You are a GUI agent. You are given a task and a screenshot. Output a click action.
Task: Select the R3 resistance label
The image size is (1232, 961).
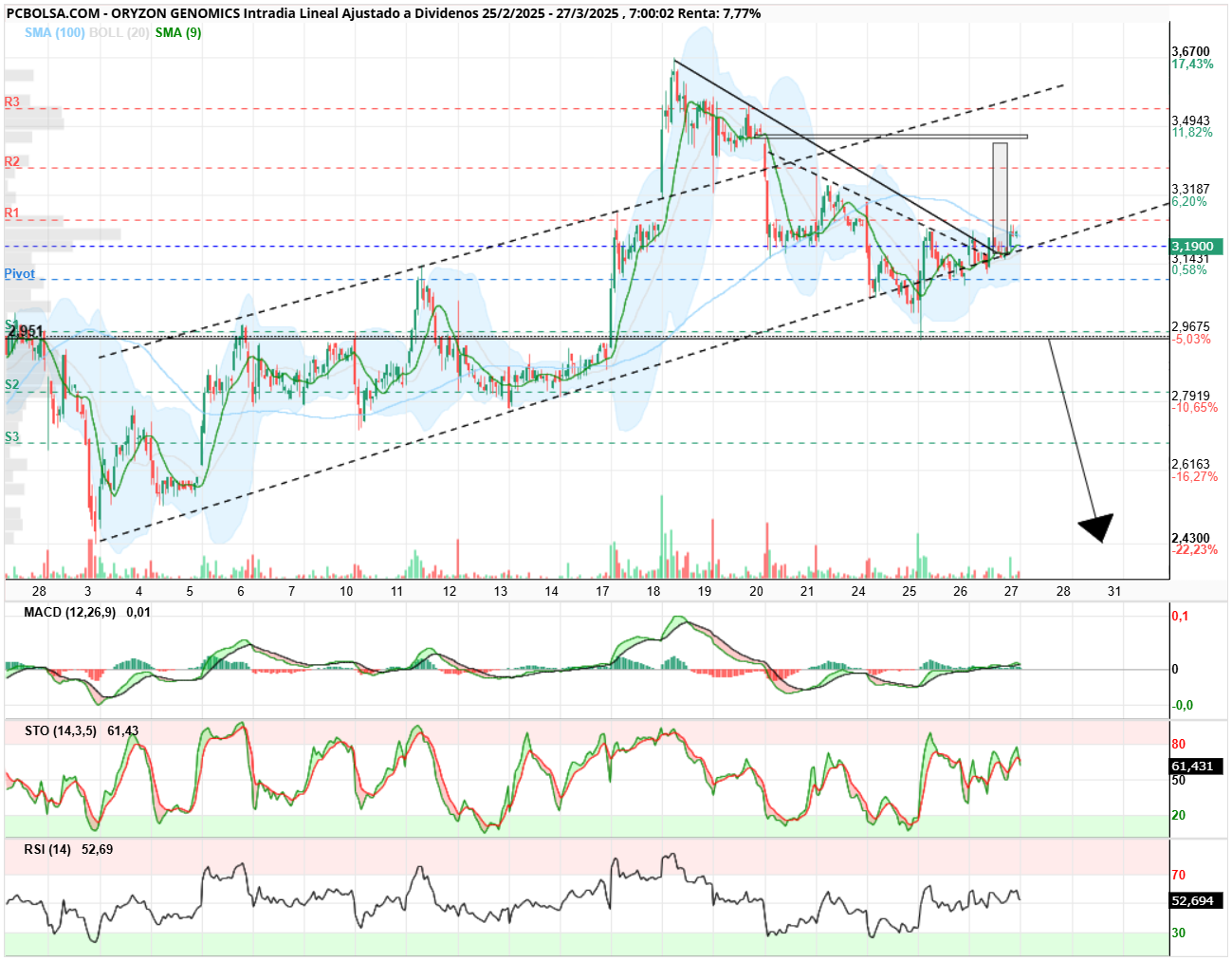pos(11,102)
